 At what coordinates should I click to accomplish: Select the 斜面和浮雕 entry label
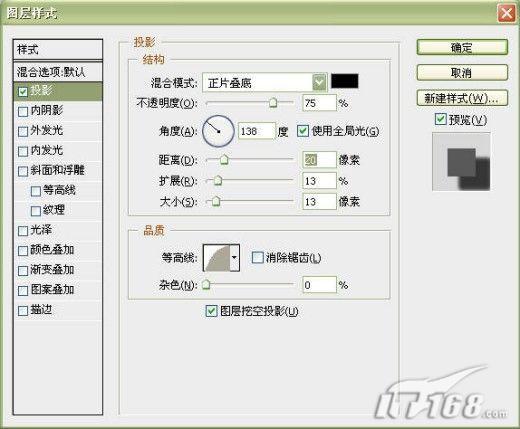click(x=58, y=170)
